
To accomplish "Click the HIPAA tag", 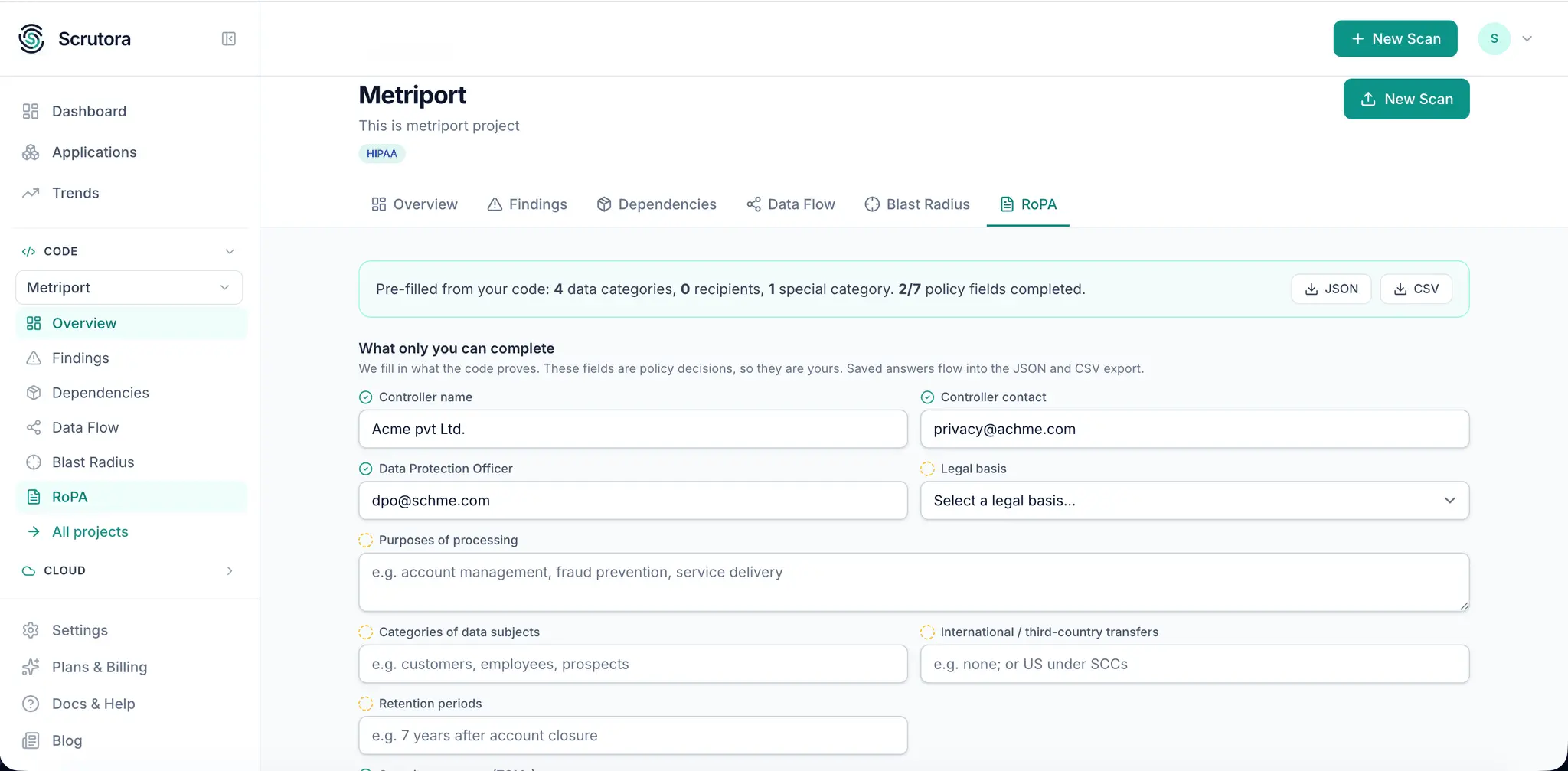I will tap(382, 154).
